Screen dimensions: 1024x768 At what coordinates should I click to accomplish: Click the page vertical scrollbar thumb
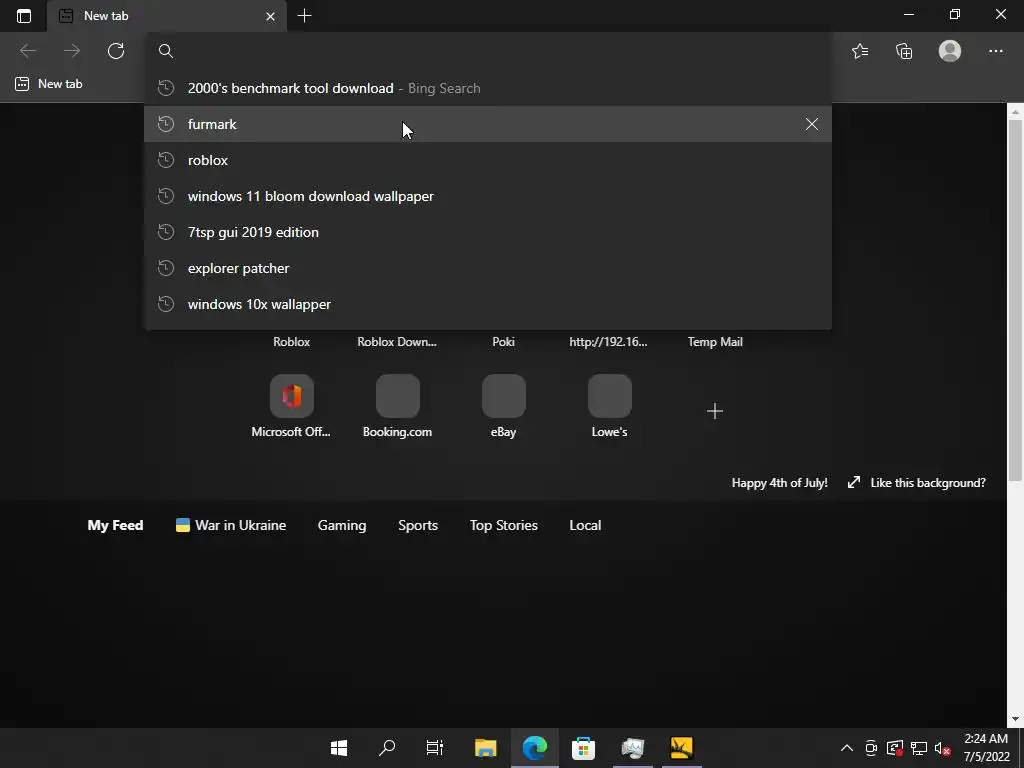coord(1016,300)
